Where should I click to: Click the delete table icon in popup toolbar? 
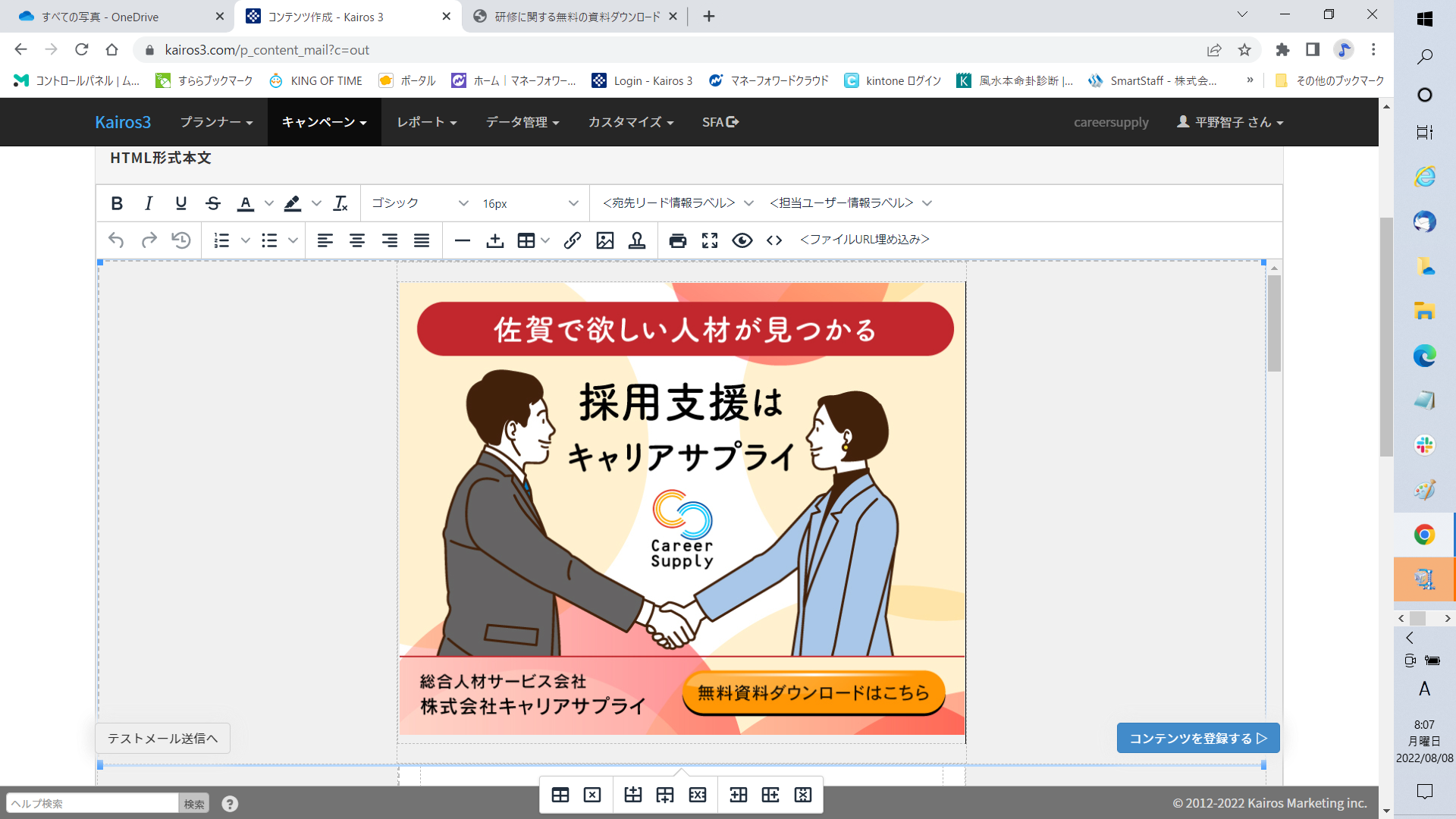tap(592, 795)
